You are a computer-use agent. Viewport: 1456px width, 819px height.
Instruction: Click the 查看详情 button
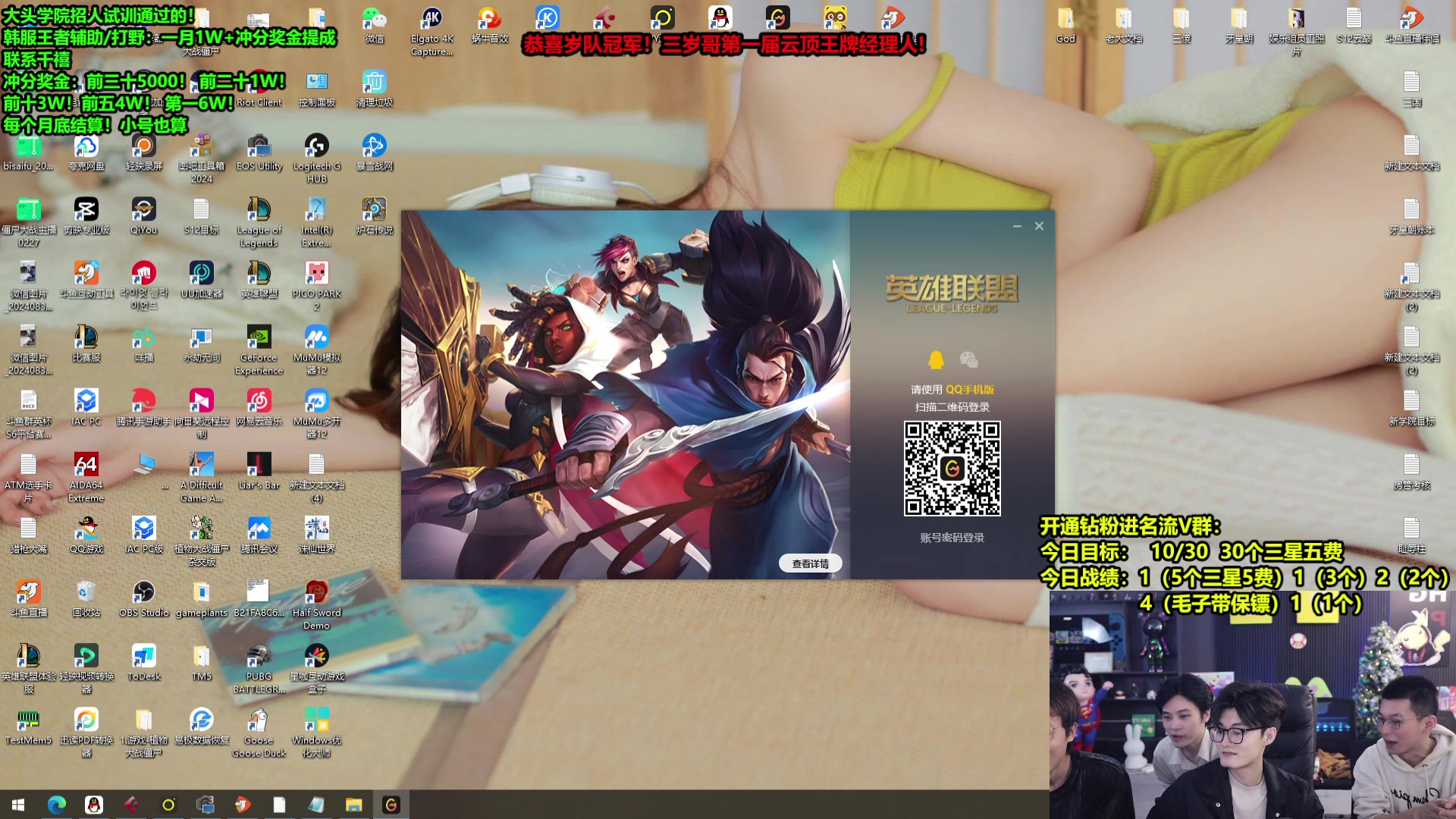pyautogui.click(x=810, y=563)
